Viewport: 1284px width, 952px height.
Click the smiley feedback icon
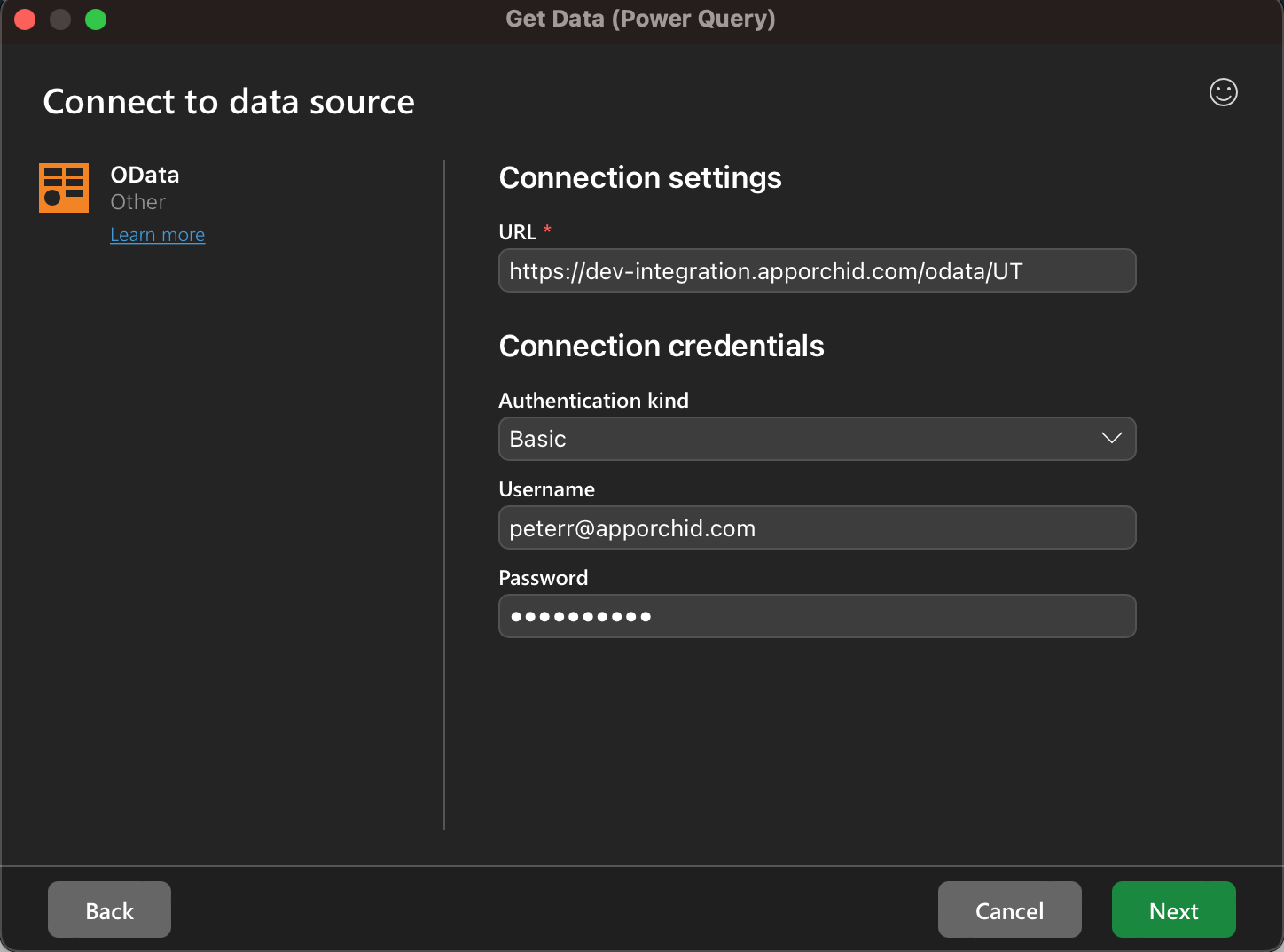pyautogui.click(x=1223, y=92)
